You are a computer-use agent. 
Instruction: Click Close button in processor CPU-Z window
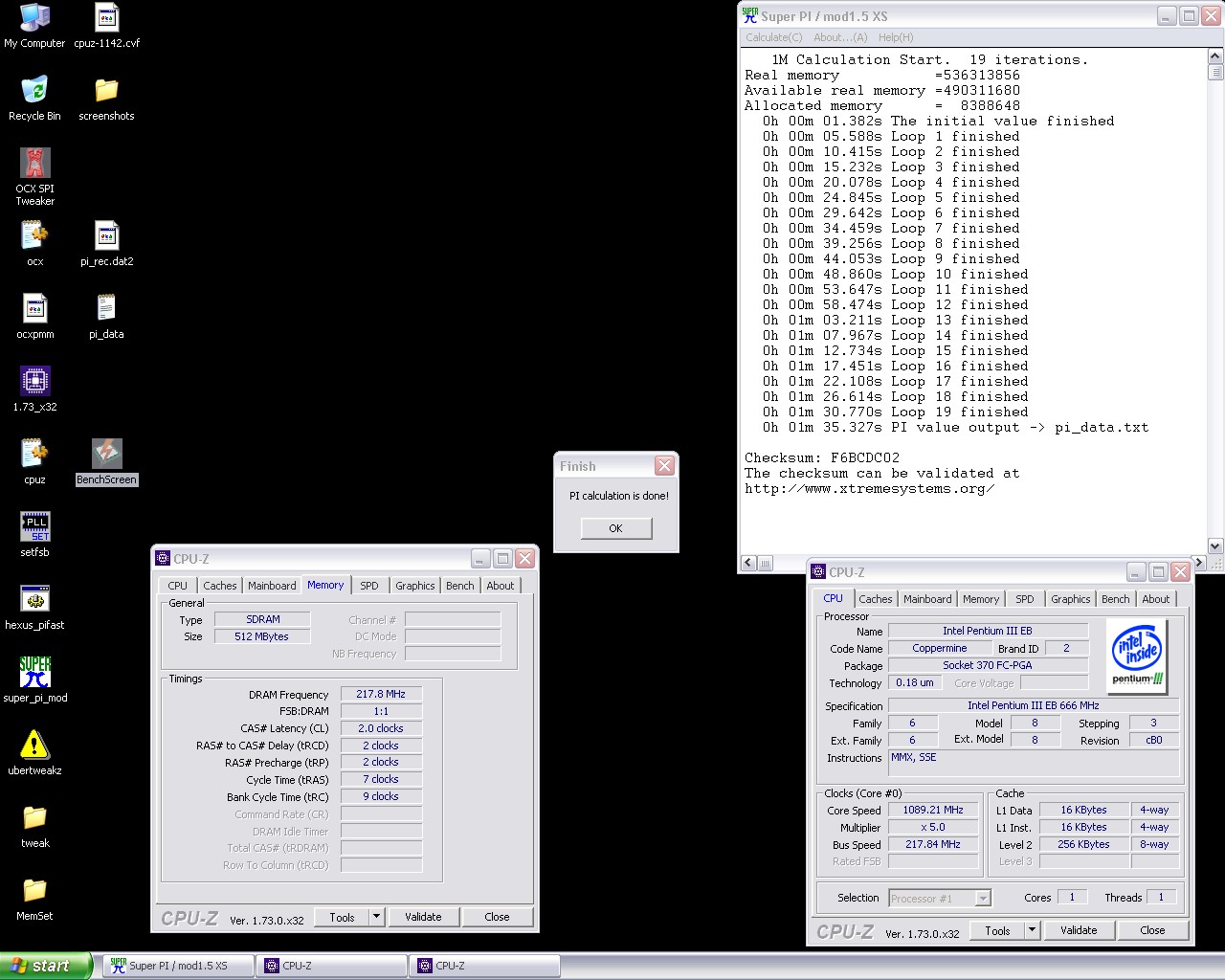click(1152, 930)
